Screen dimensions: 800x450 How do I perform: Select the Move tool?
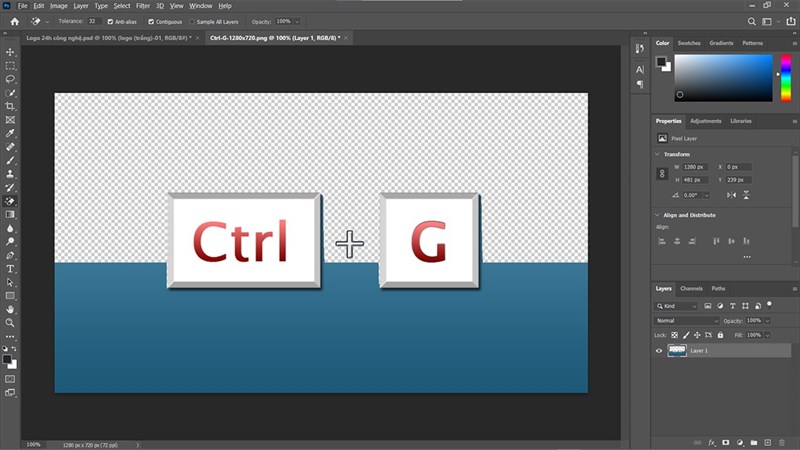(10, 52)
